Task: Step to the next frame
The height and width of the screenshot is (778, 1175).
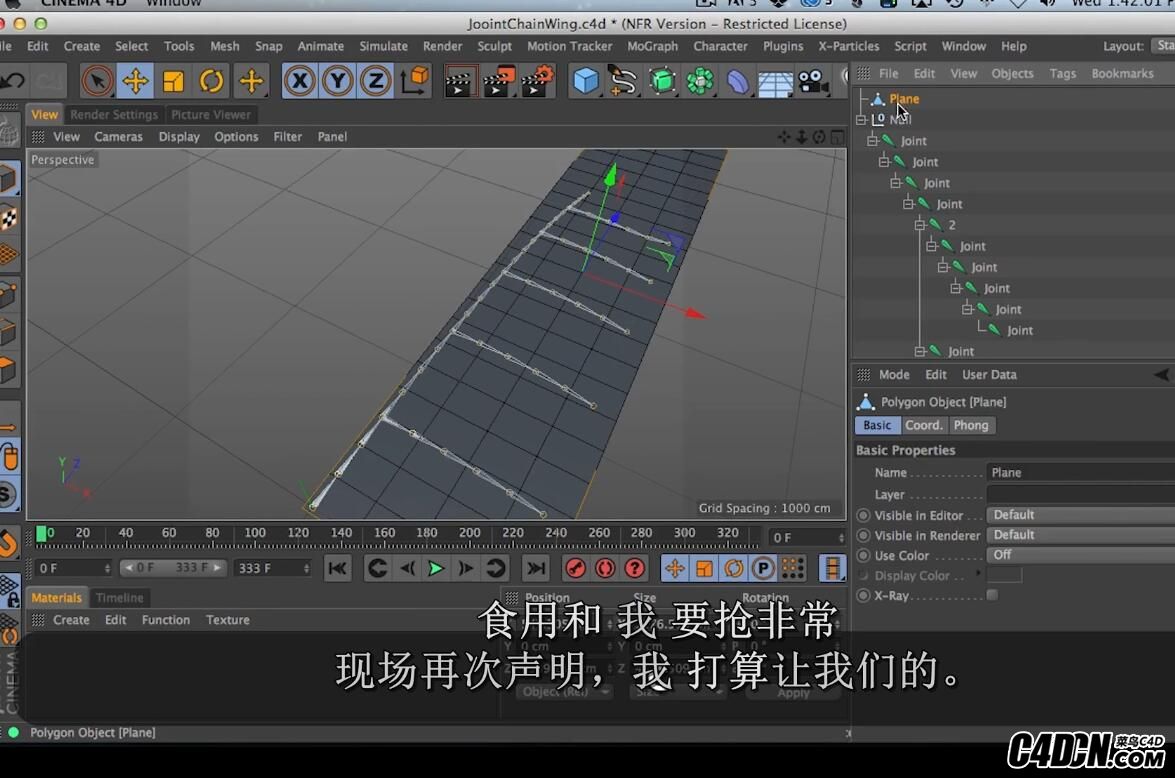Action: coord(465,568)
